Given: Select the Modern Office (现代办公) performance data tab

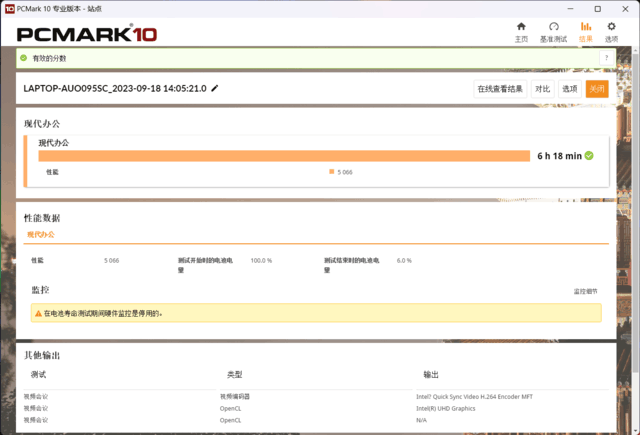Looking at the screenshot, I should point(41,235).
